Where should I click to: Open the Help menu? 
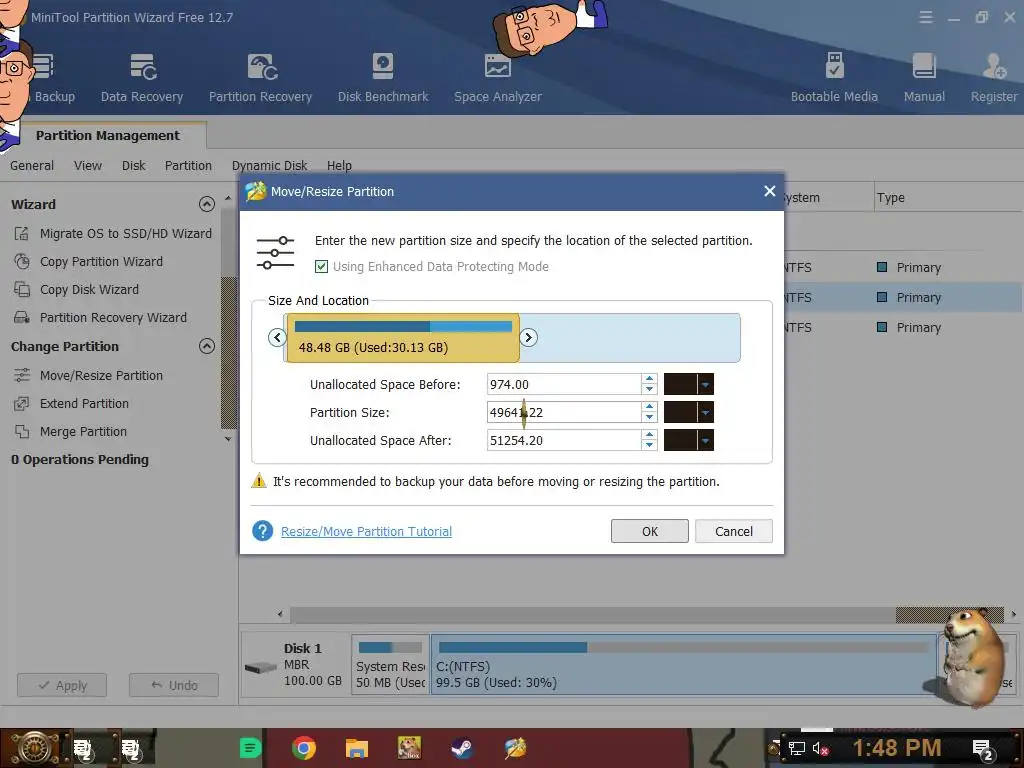[339, 165]
